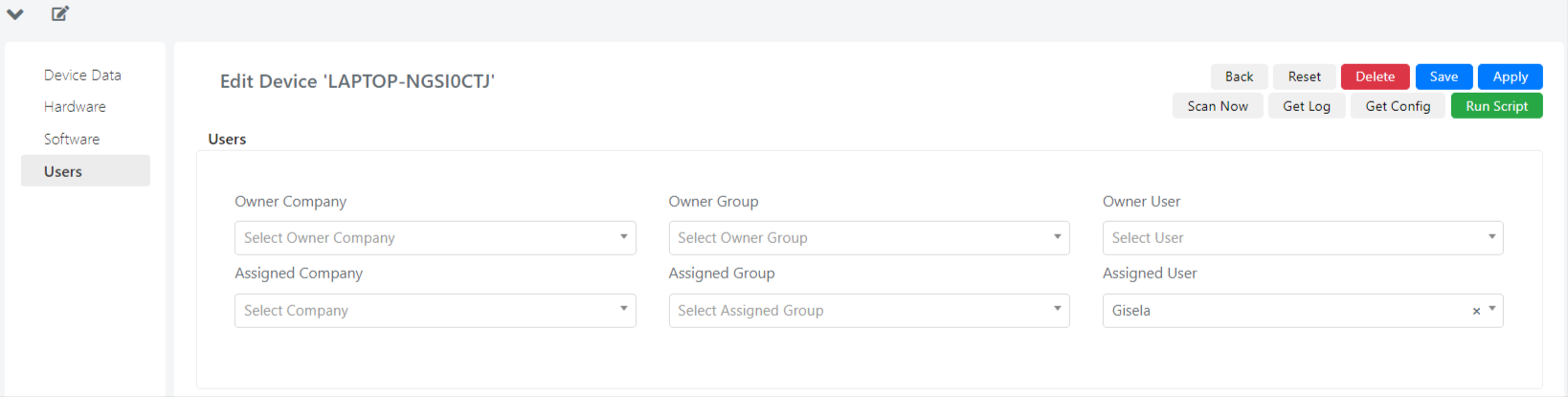Image resolution: width=1568 pixels, height=397 pixels.
Task: Select the Users sidebar item
Action: 85,171
